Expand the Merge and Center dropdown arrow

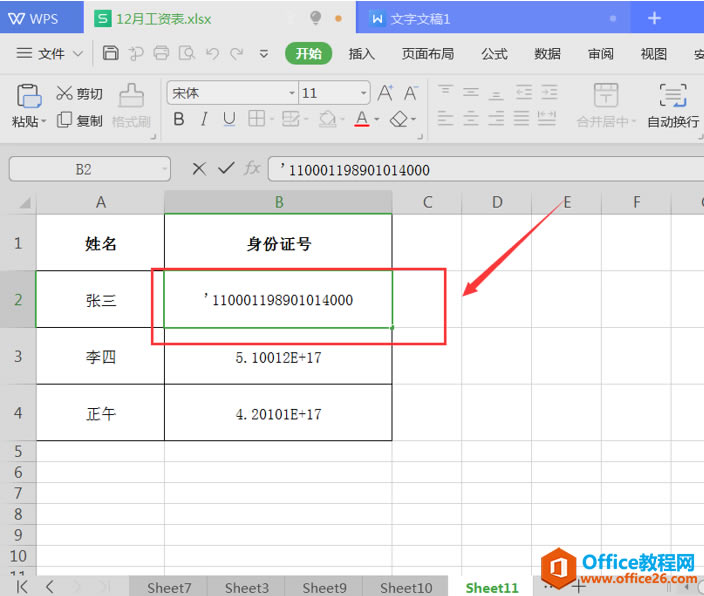coord(634,121)
